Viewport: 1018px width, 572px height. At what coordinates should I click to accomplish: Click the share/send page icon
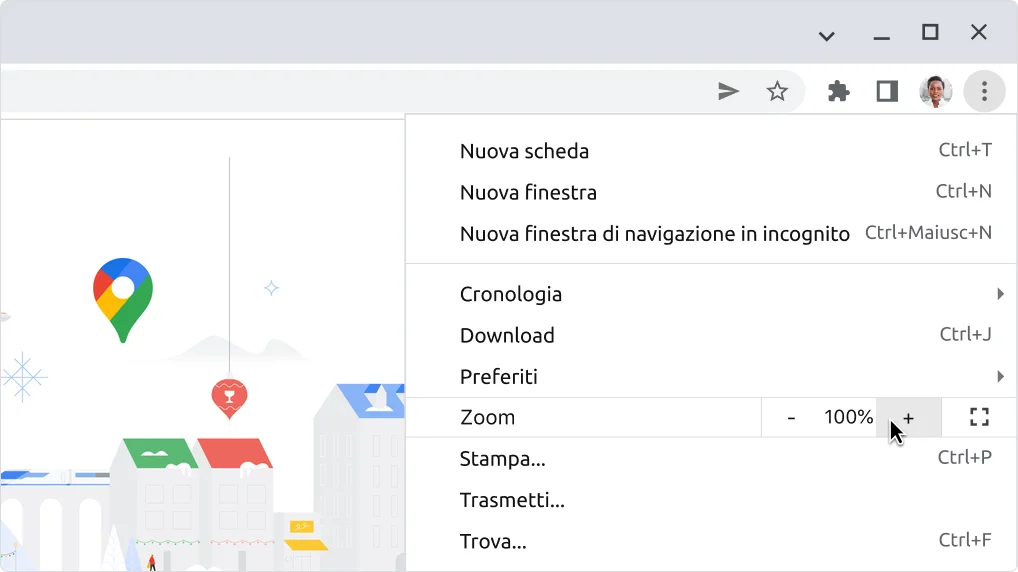728,92
